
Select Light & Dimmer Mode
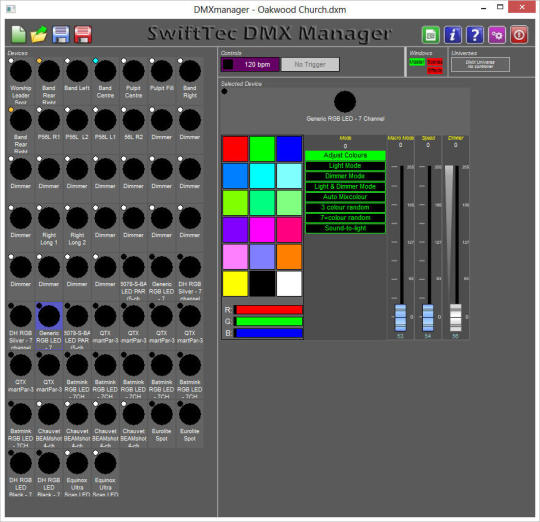point(345,187)
